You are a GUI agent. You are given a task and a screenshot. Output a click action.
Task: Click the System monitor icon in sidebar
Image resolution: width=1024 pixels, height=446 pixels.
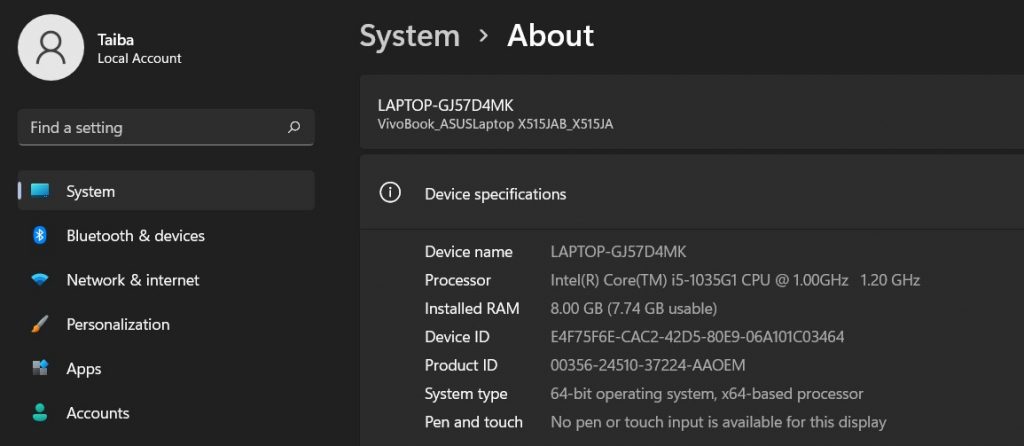tap(40, 191)
